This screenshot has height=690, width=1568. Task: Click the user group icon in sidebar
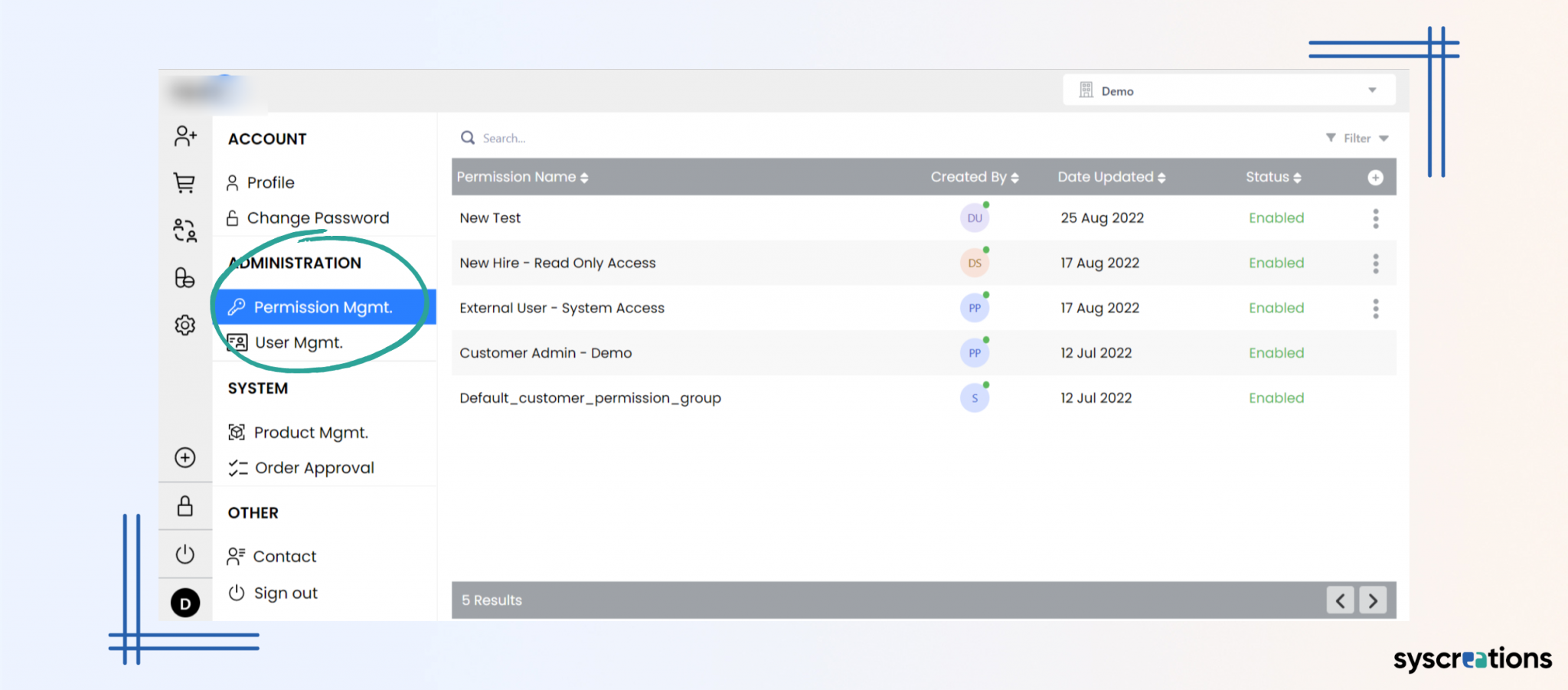(185, 230)
